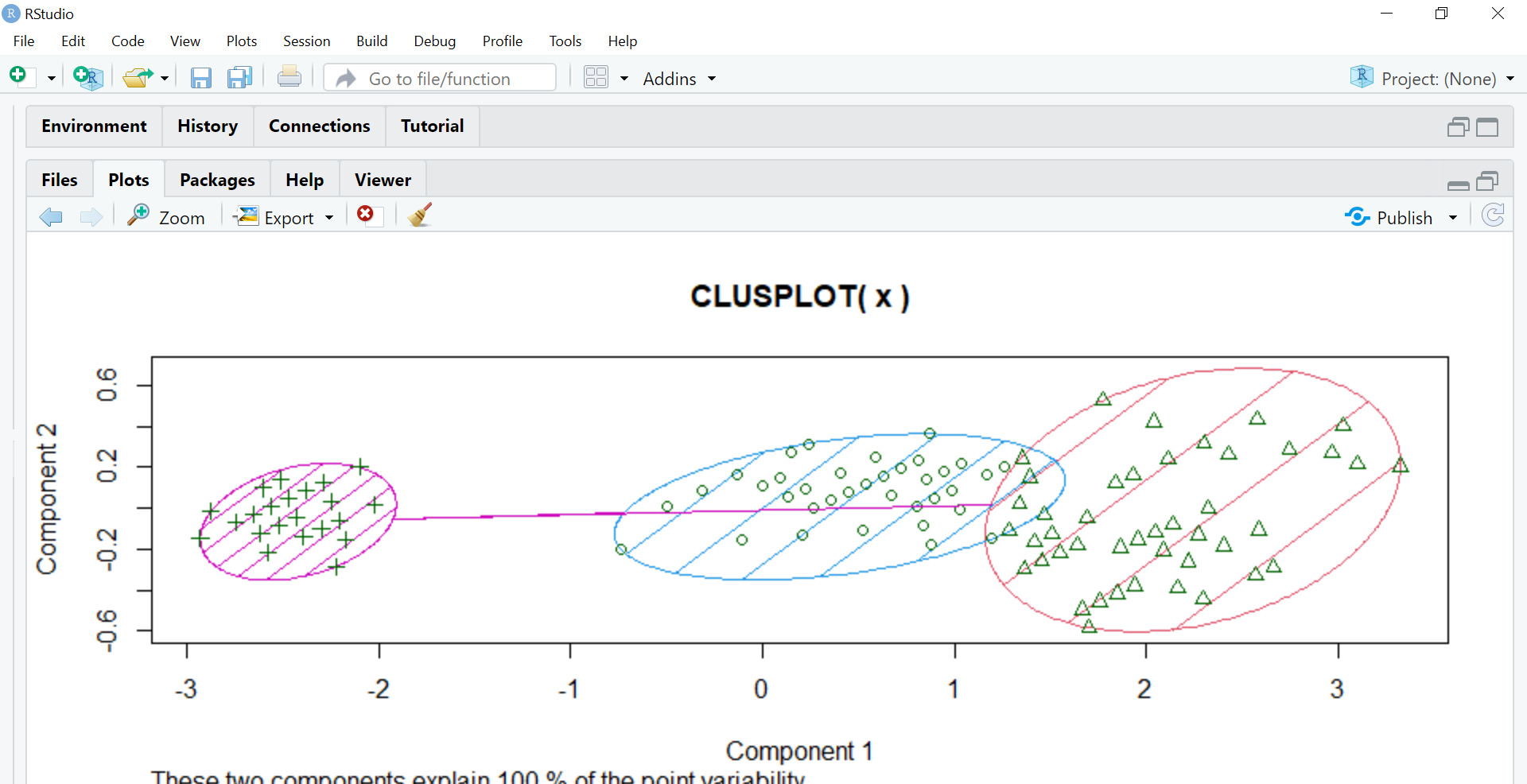Click the blue hatched cluster ellipse
This screenshot has height=784, width=1527.
[x=840, y=507]
